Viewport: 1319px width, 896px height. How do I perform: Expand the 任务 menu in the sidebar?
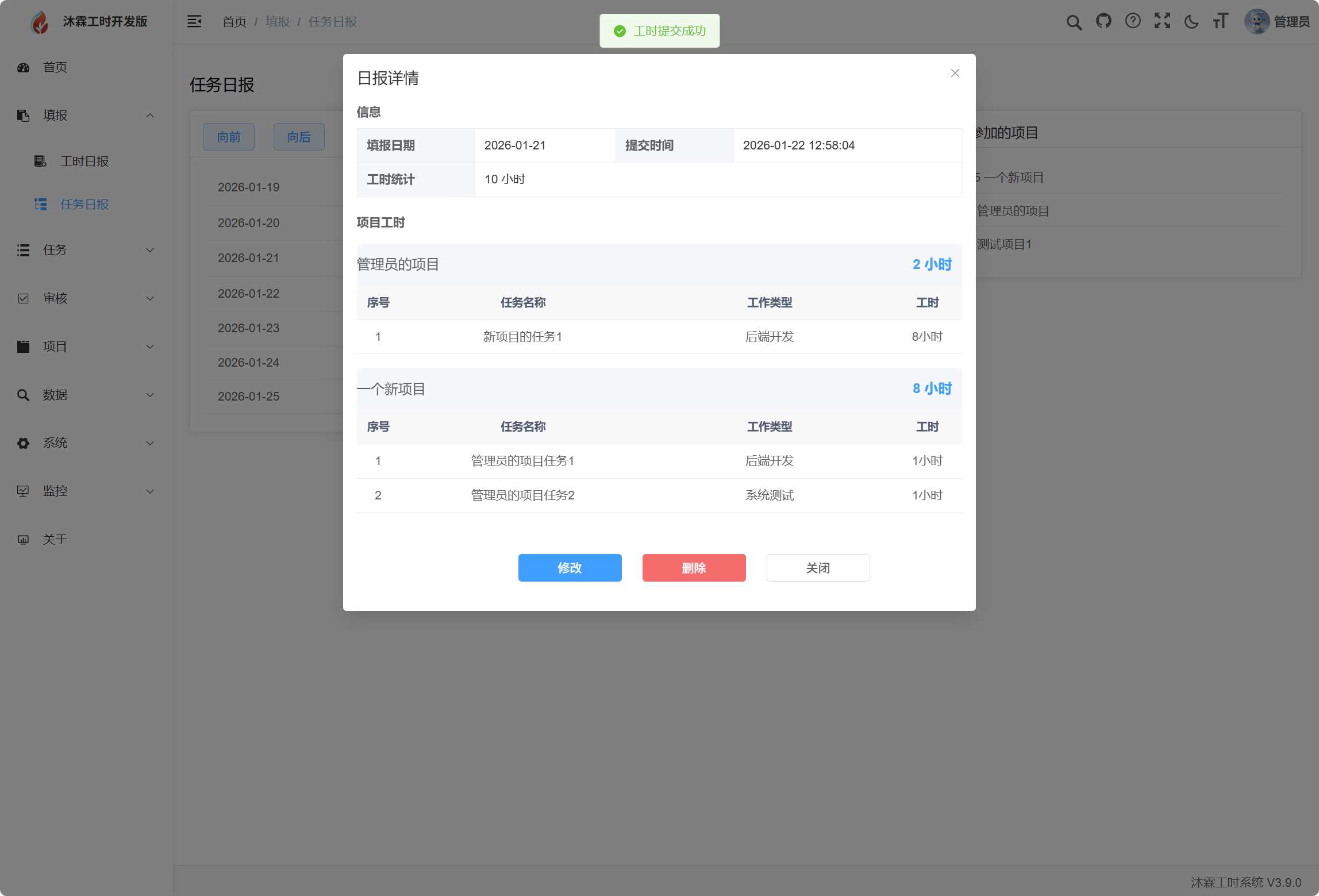click(x=83, y=250)
